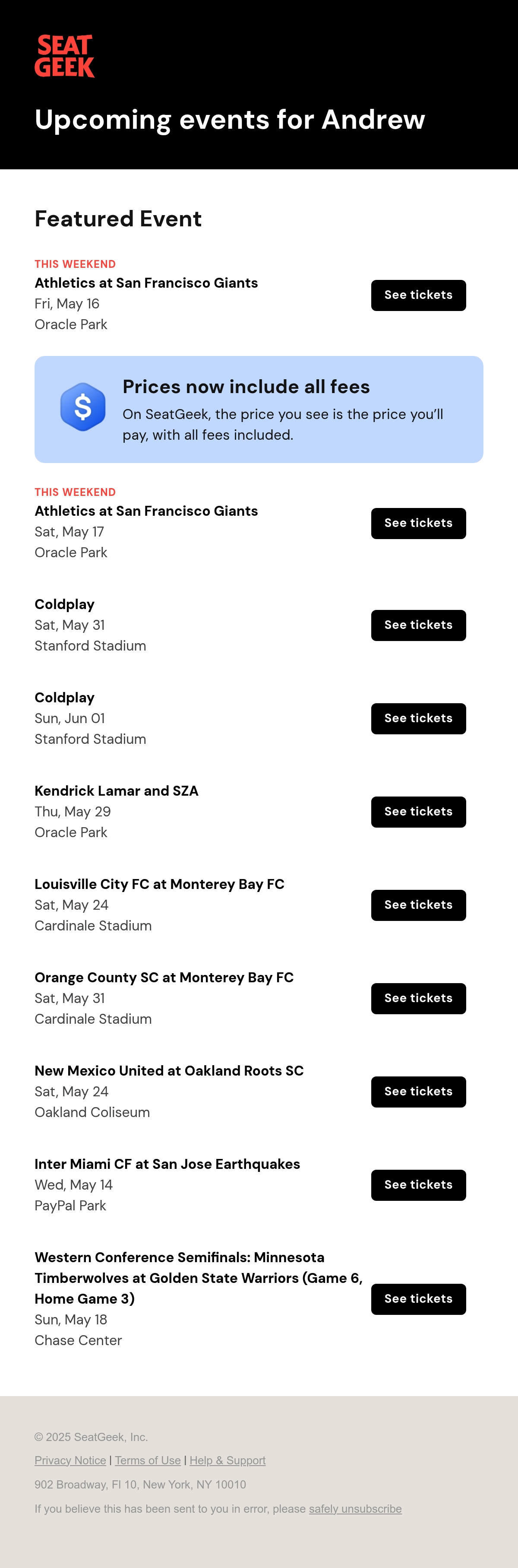See tickets for Louisville City FC match
The width and height of the screenshot is (518, 1568).
(x=418, y=905)
